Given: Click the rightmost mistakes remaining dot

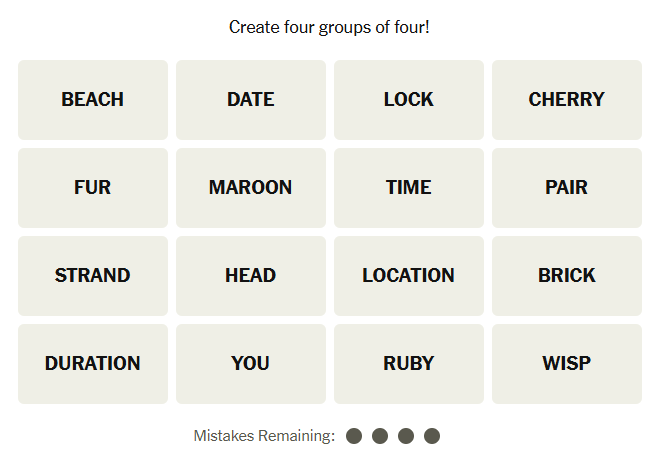Looking at the screenshot, I should click(432, 436).
